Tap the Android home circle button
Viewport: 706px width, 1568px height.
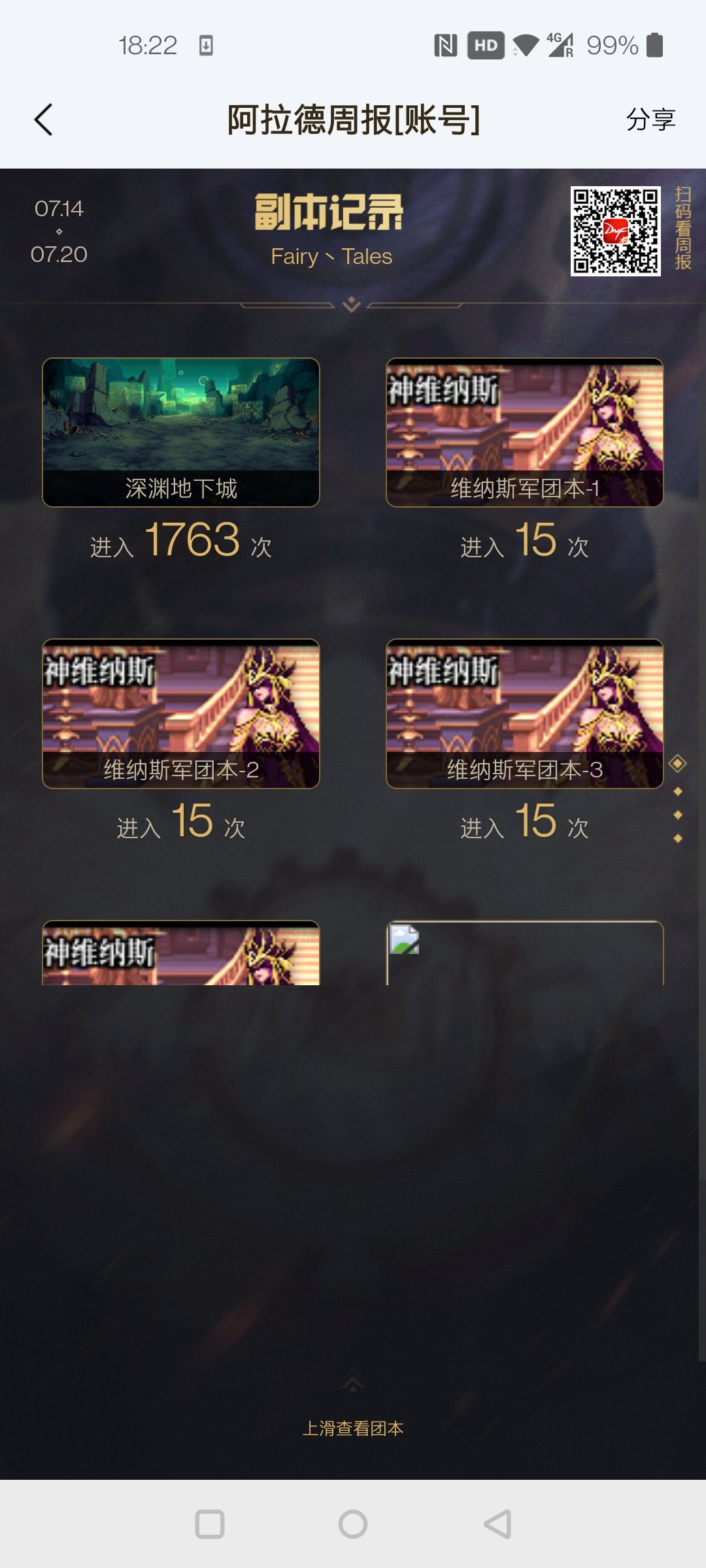click(x=353, y=1524)
